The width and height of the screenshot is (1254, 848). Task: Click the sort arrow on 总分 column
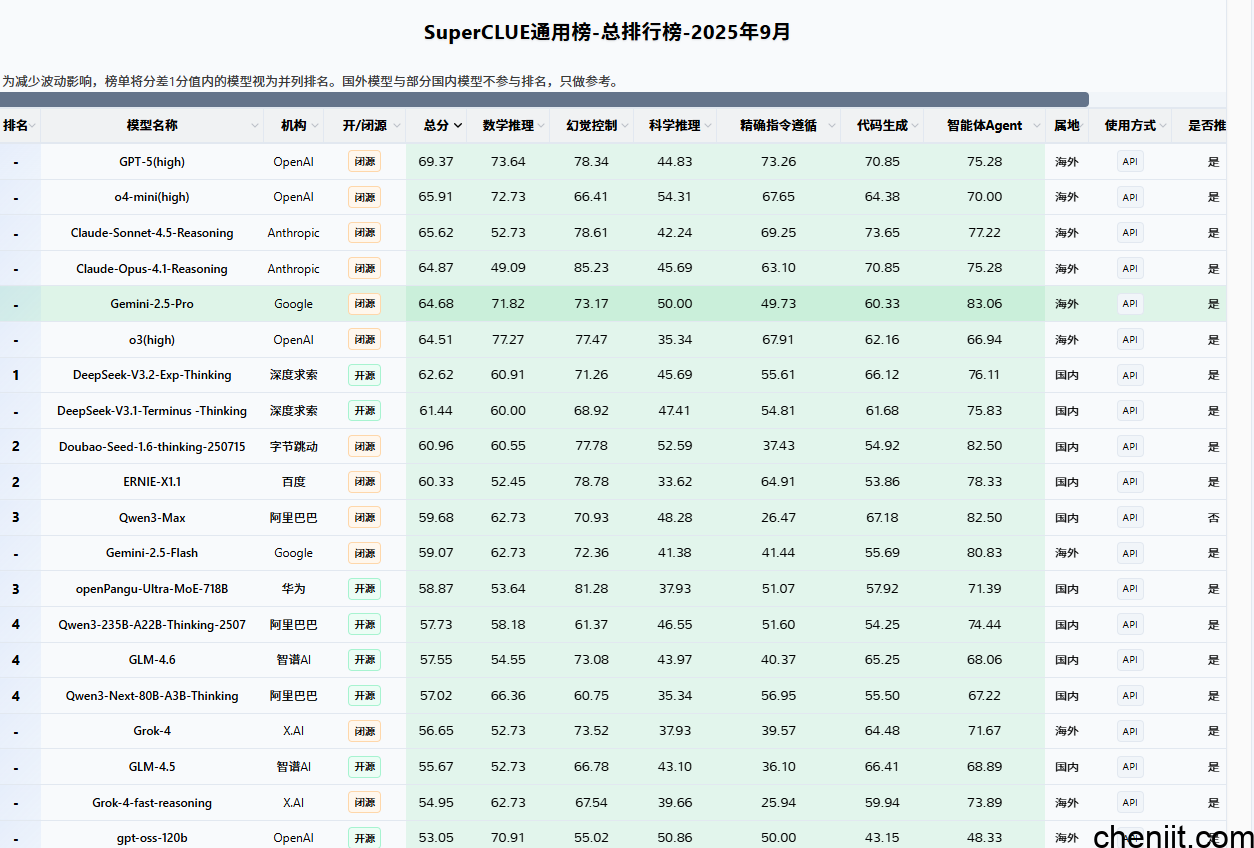[458, 126]
